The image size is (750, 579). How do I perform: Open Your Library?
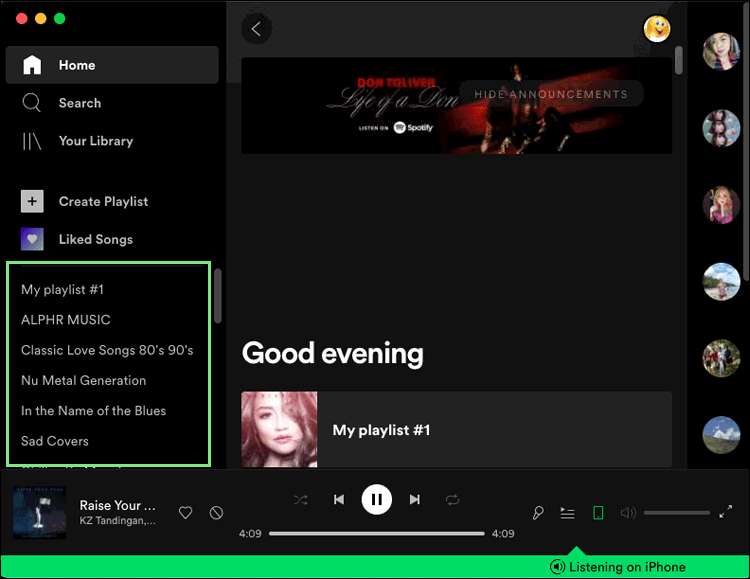pyautogui.click(x=96, y=141)
